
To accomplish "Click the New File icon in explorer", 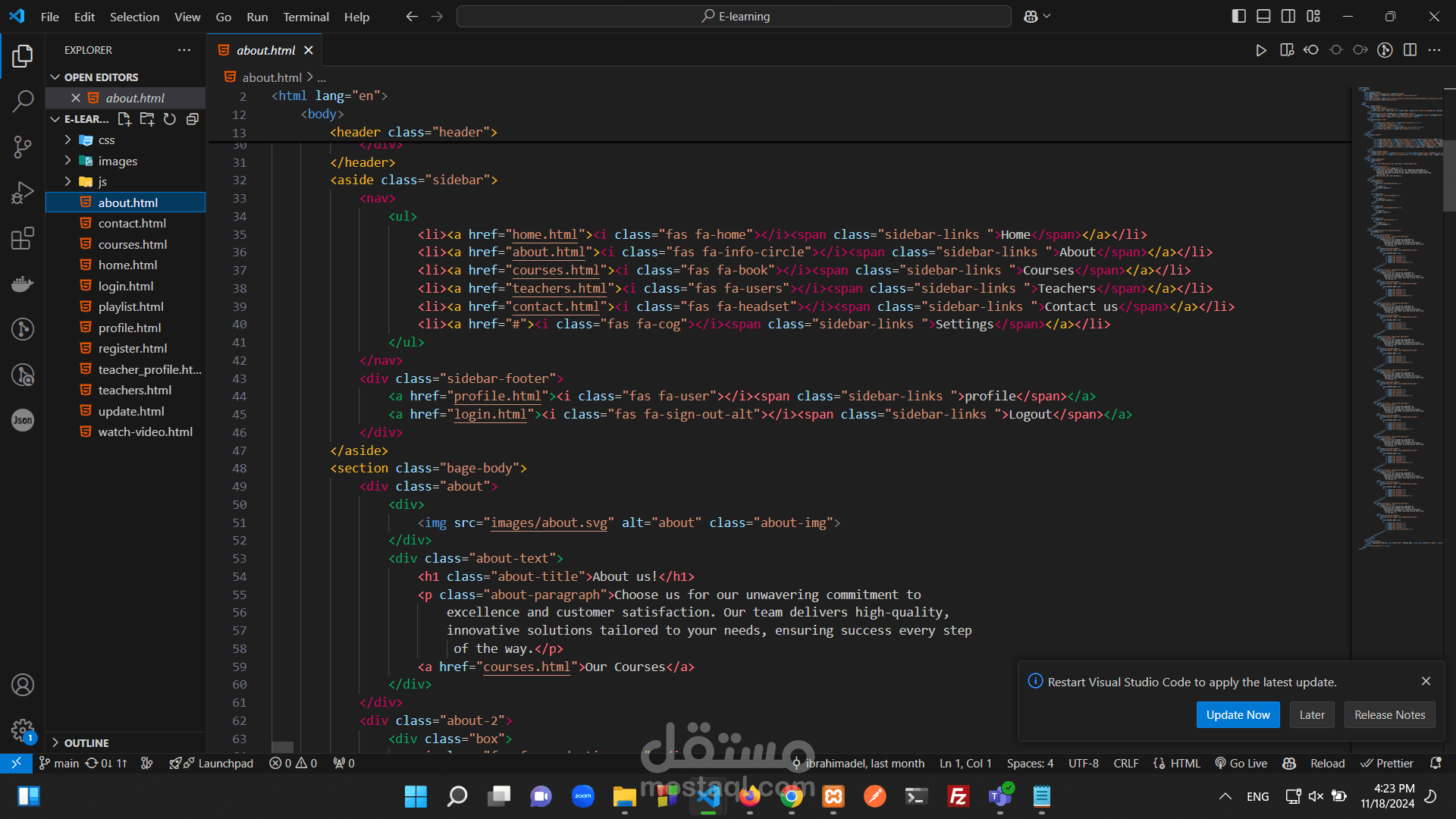I will [124, 119].
